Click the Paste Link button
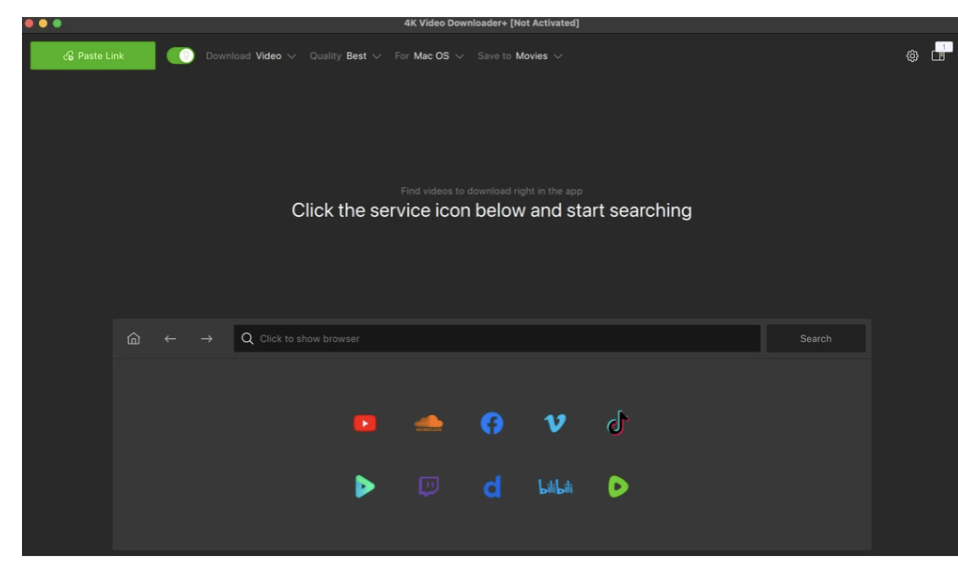958x562 pixels. click(92, 56)
